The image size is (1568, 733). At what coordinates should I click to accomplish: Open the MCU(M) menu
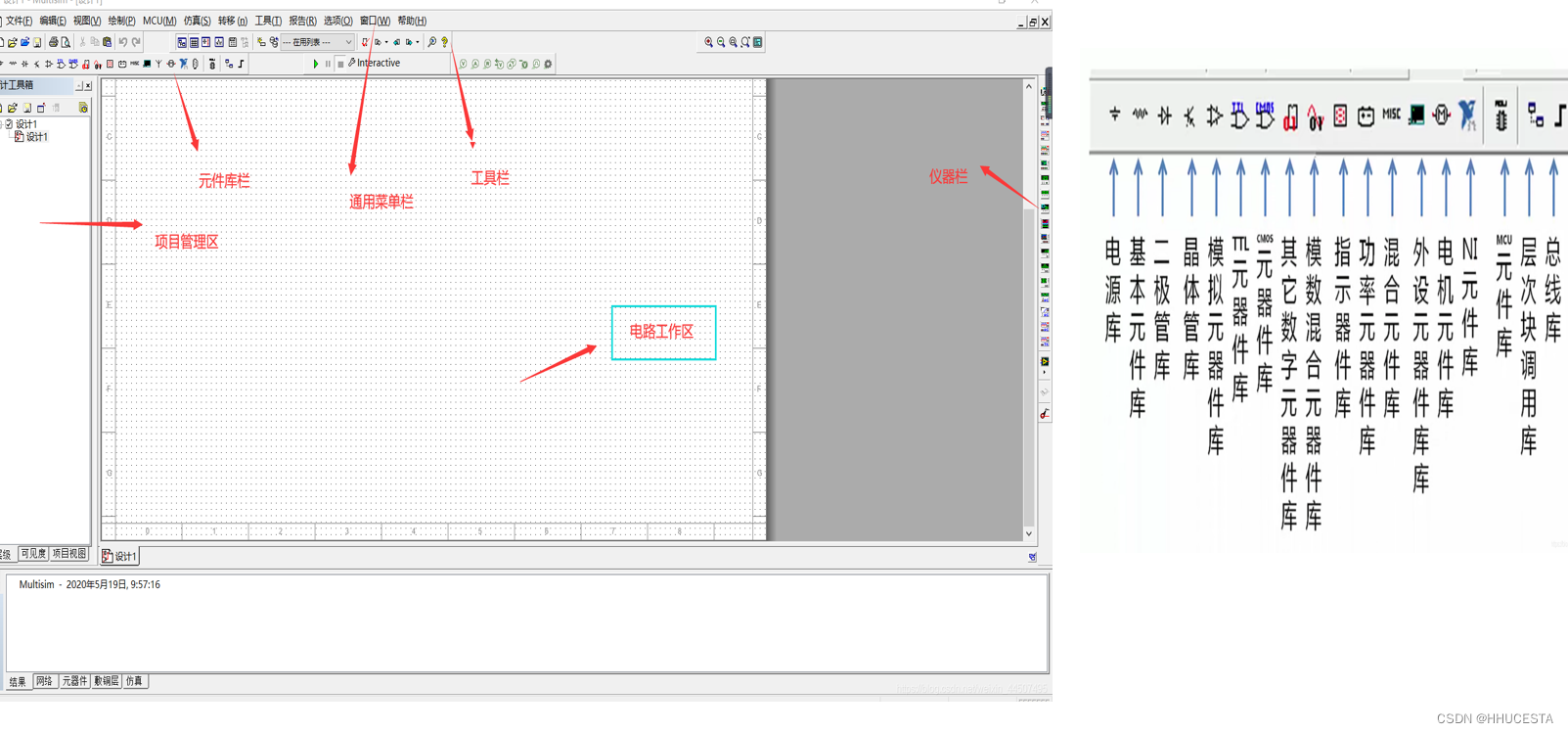159,21
